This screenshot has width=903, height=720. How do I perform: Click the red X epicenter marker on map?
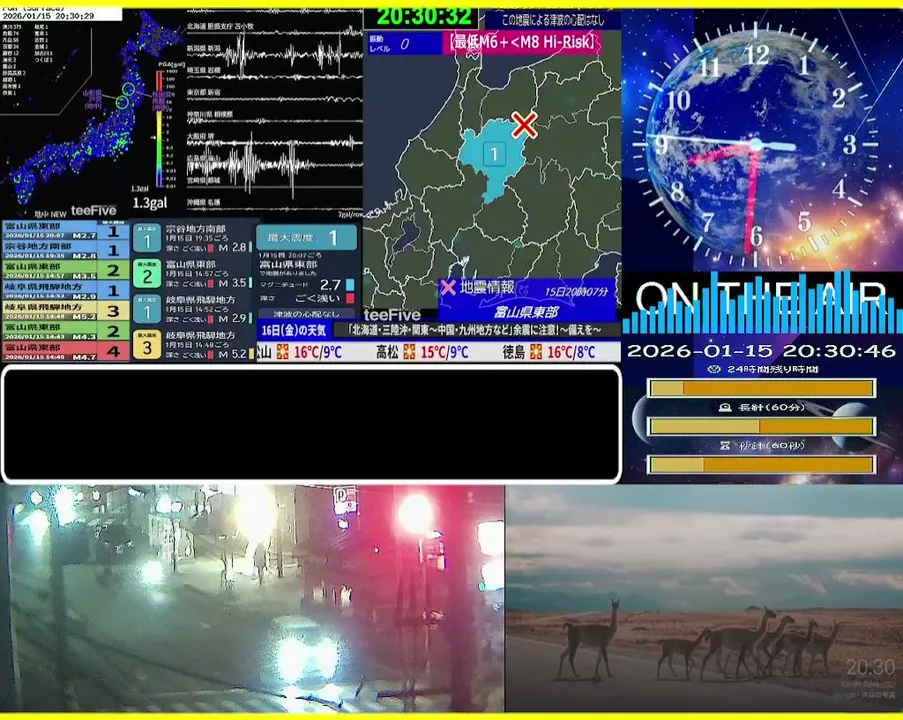point(524,124)
